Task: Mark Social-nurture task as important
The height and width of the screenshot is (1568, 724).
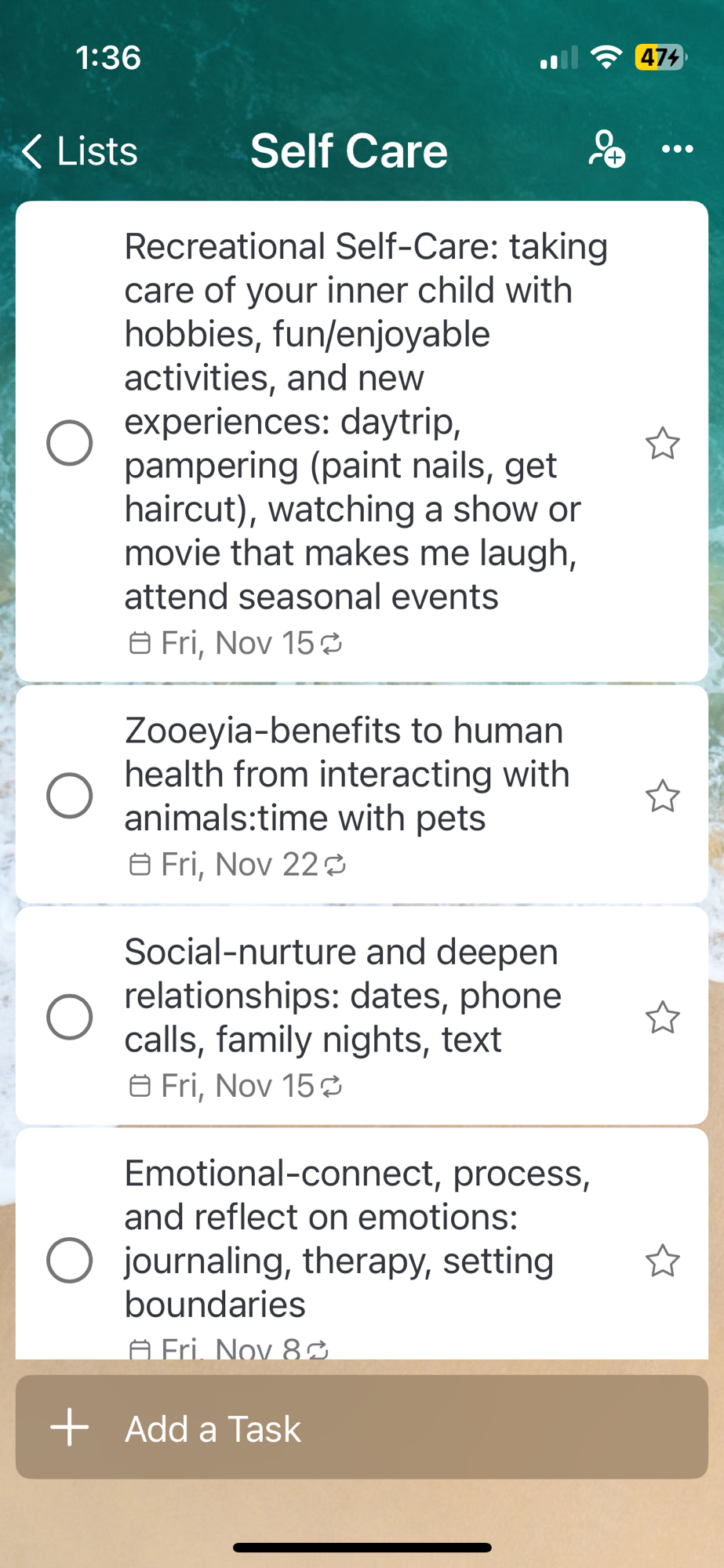Action: [x=662, y=1018]
